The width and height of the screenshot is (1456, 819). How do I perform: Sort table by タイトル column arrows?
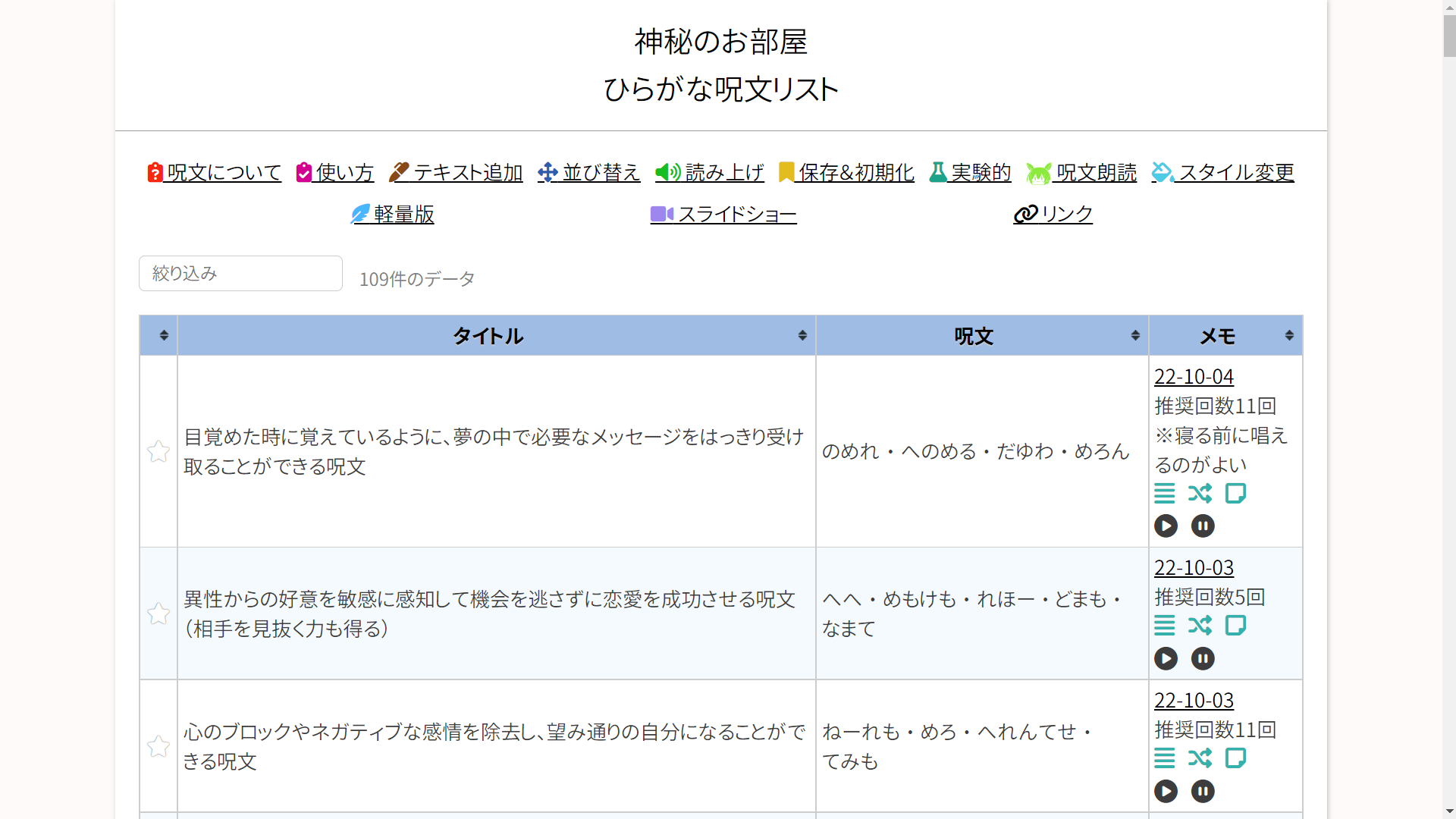802,335
